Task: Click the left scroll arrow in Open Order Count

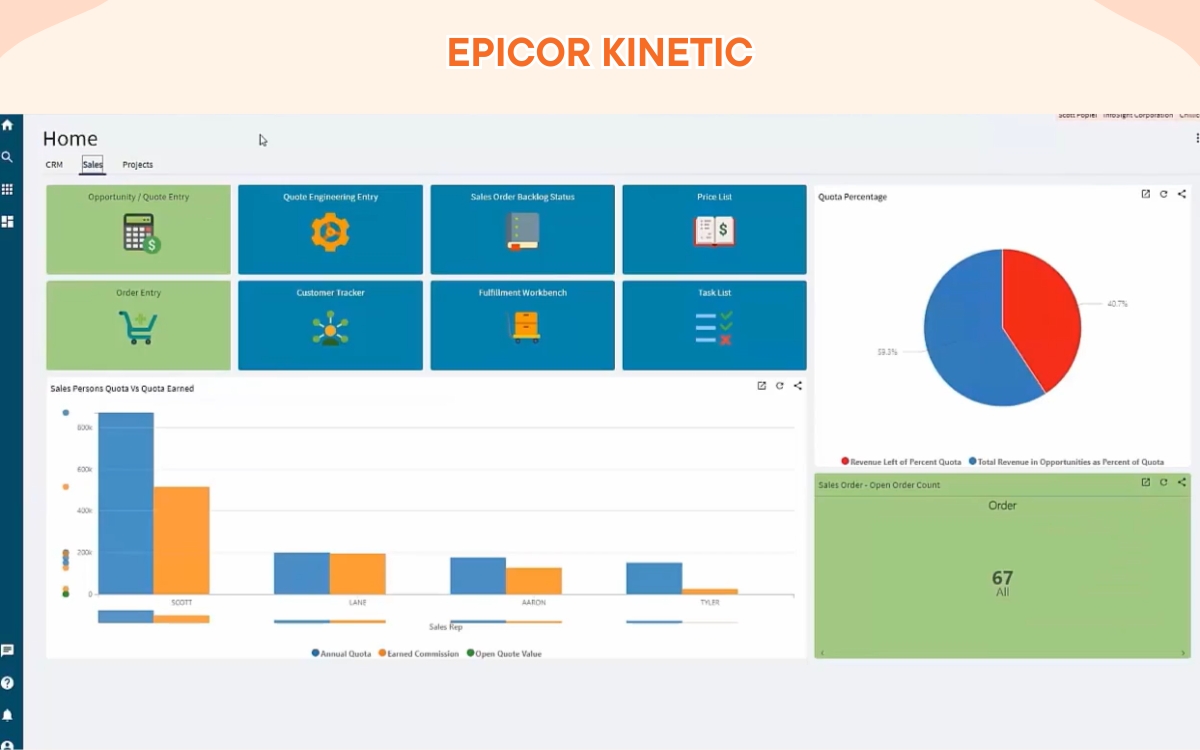Action: pos(822,653)
